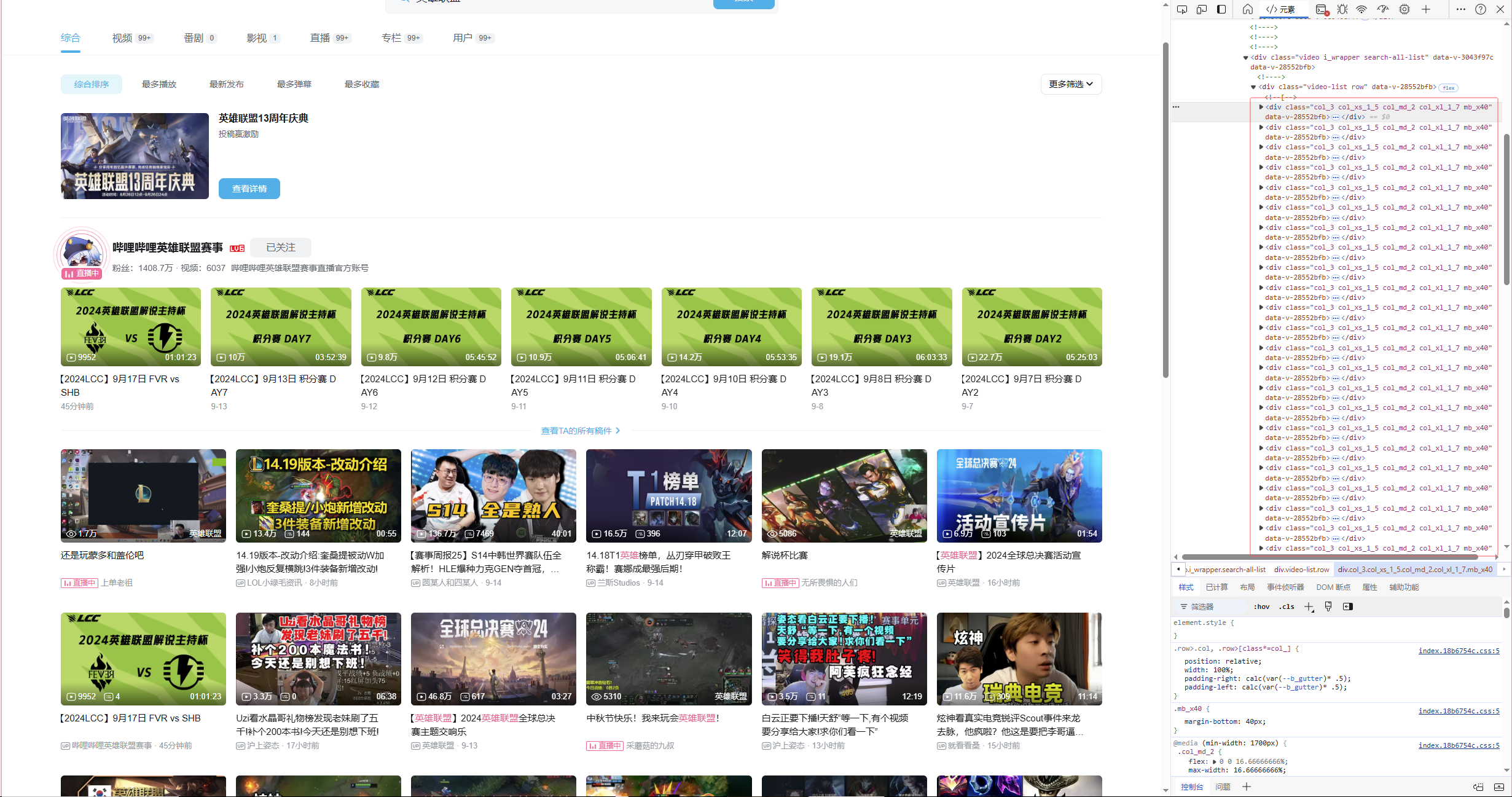Image resolution: width=1512 pixels, height=797 pixels.
Task: Open the 14.19版本-改动介绍 video thumbnail
Action: pos(318,495)
